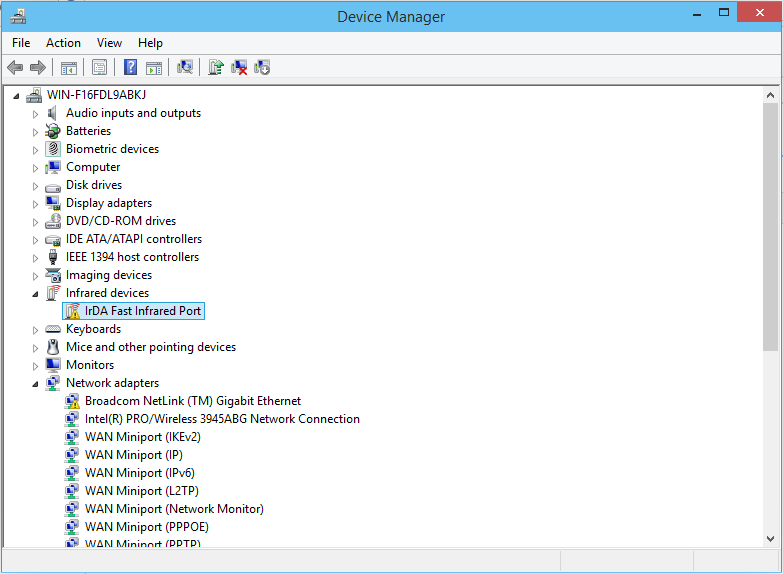Expand the Batteries node
The width and height of the screenshot is (783, 574).
pos(35,132)
